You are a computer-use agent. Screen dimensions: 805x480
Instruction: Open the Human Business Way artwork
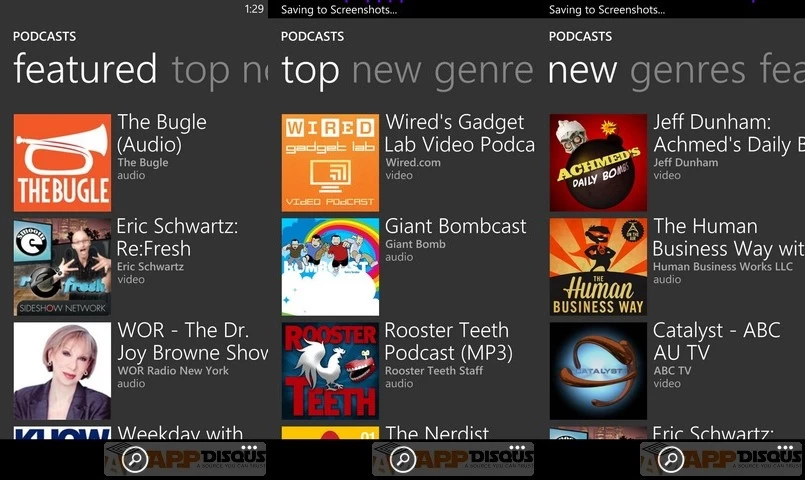598,267
